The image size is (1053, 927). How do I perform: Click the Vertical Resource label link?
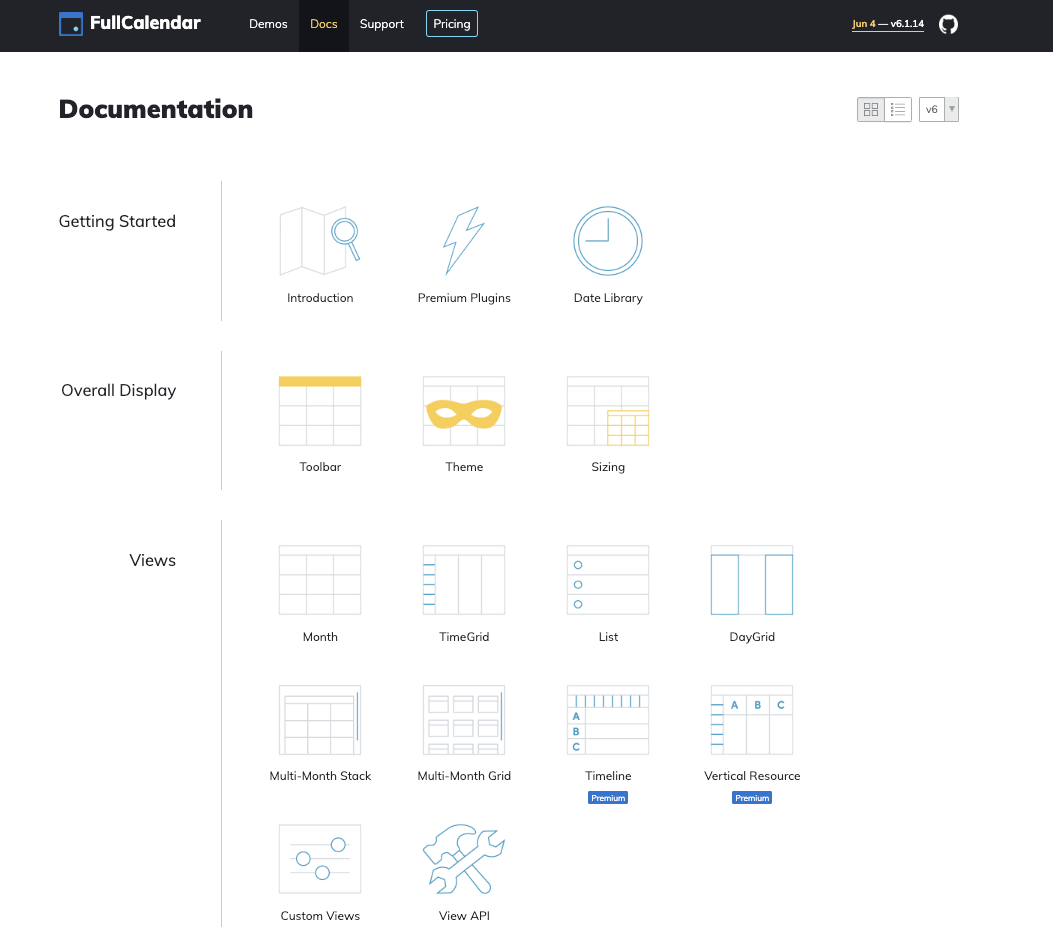point(751,776)
